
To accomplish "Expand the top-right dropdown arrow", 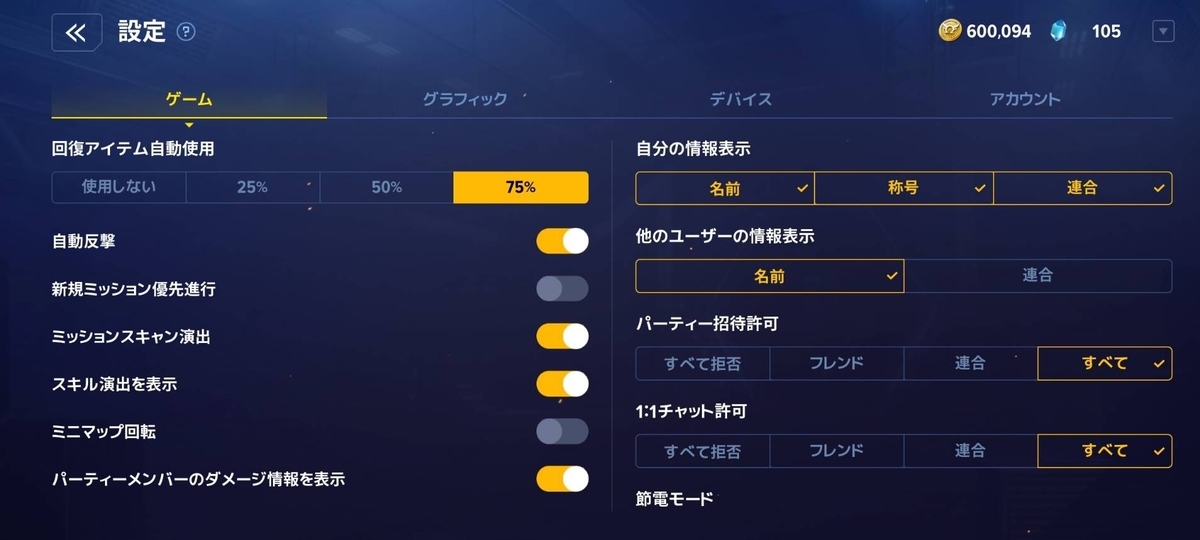I will point(1163,32).
